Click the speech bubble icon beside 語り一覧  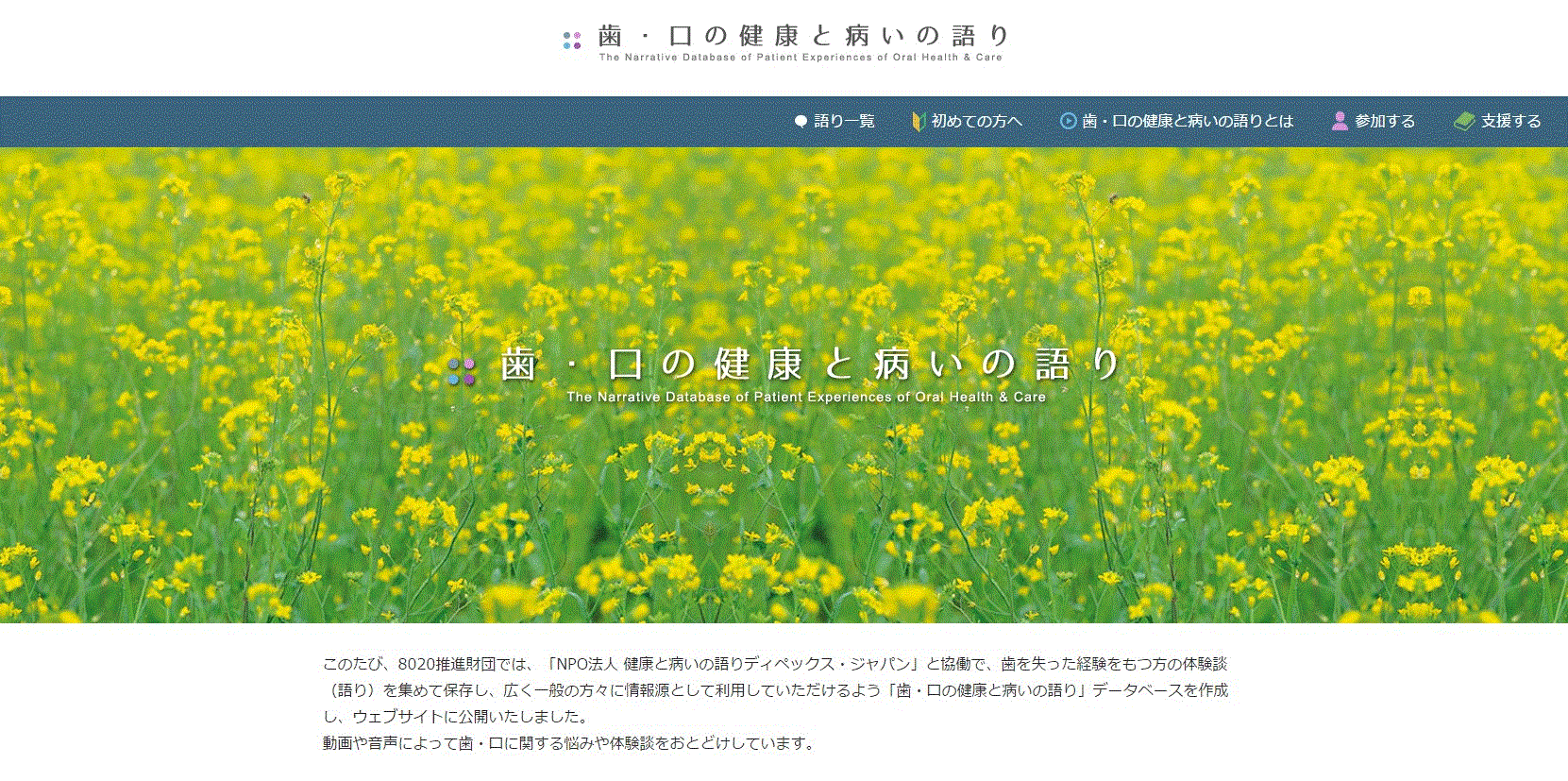coord(801,121)
